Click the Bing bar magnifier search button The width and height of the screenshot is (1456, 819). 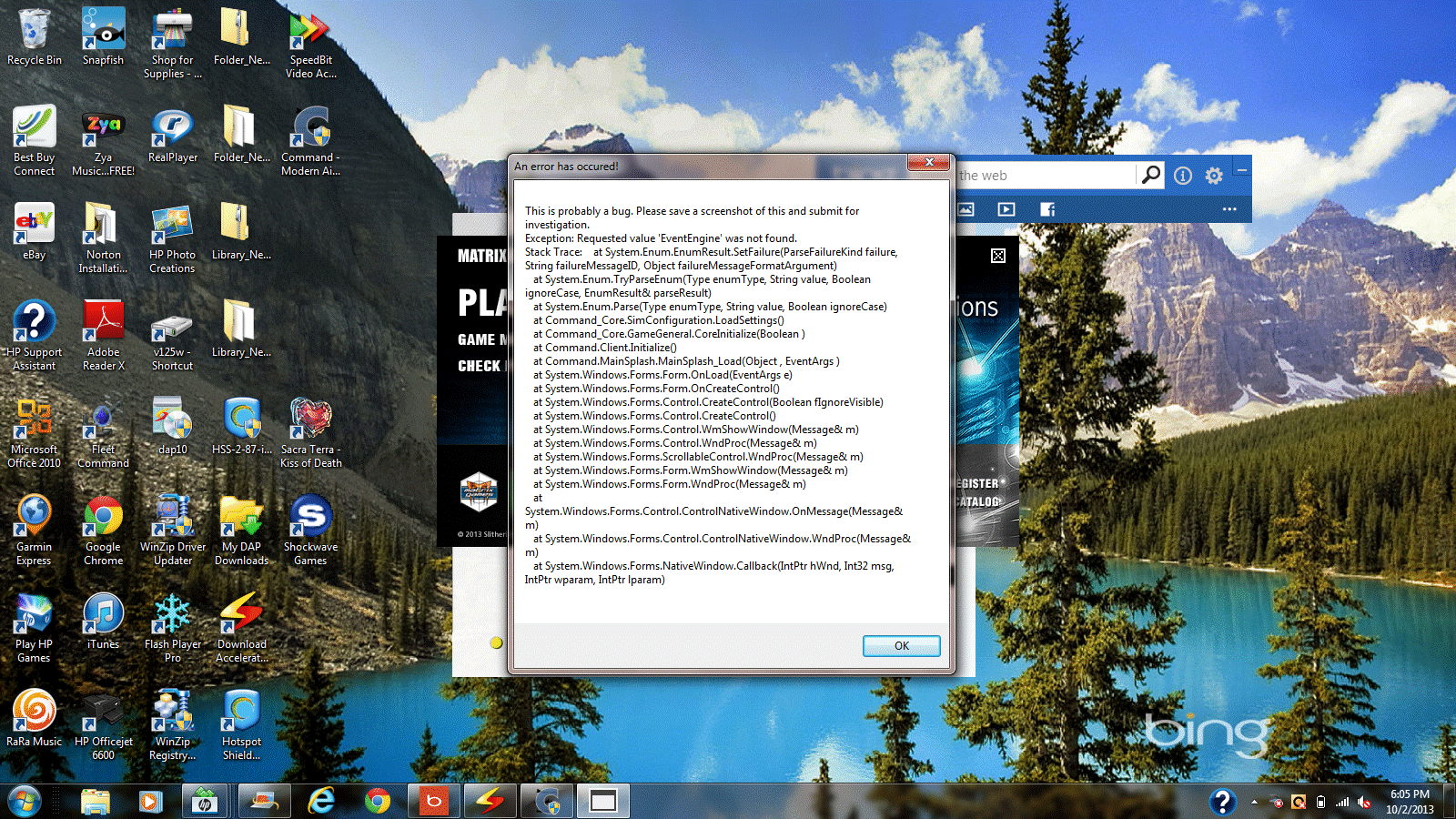(1151, 175)
